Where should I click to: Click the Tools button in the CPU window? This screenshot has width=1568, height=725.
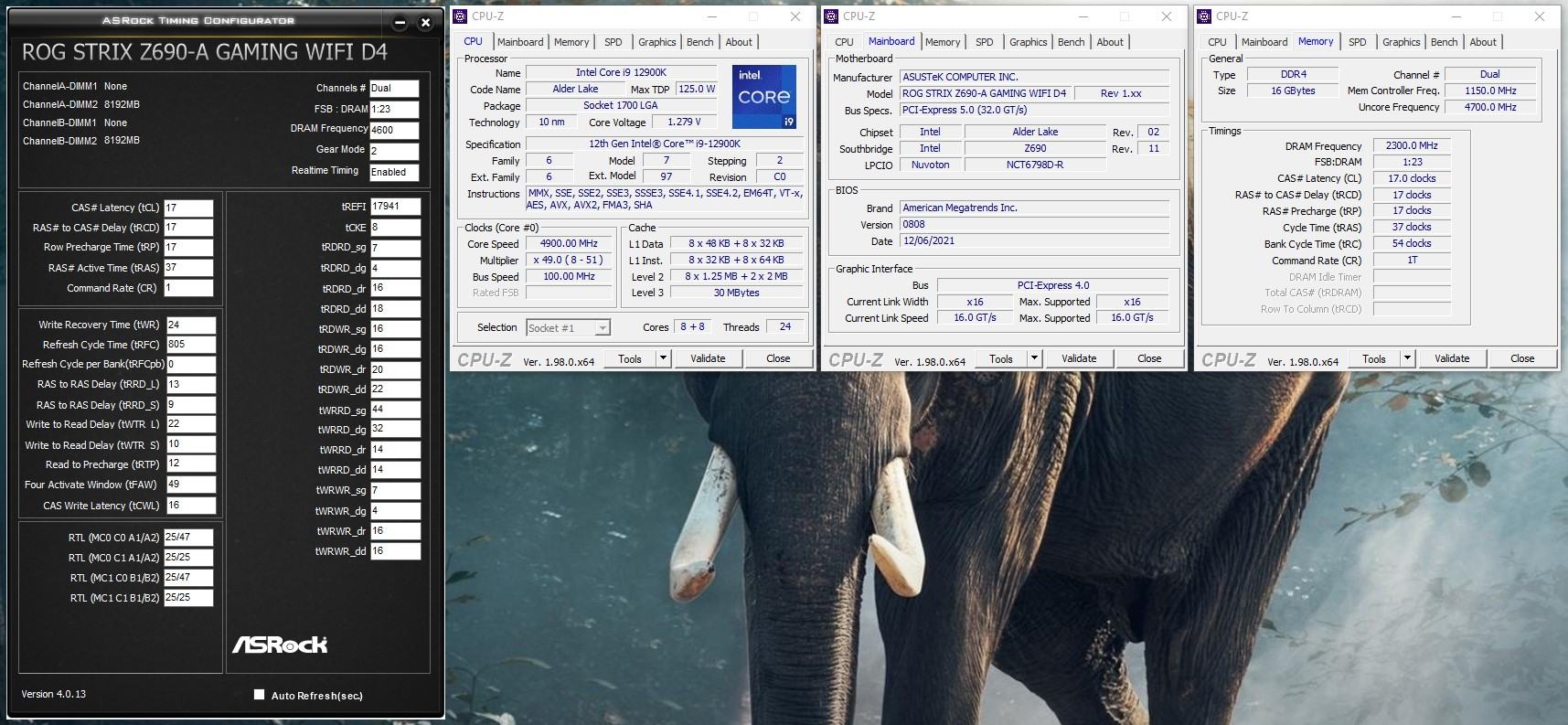point(630,358)
